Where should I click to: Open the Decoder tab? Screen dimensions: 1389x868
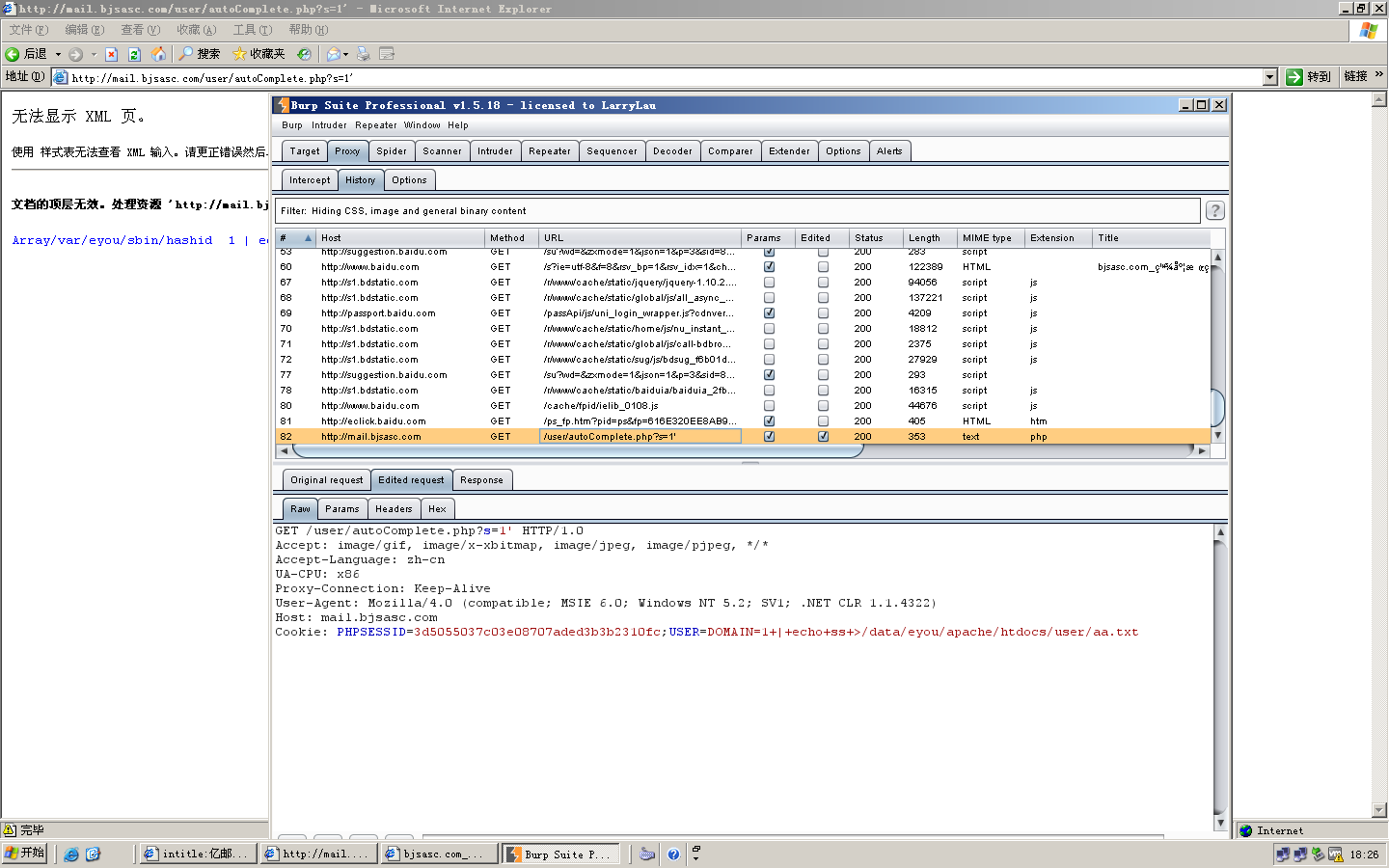pyautogui.click(x=672, y=151)
